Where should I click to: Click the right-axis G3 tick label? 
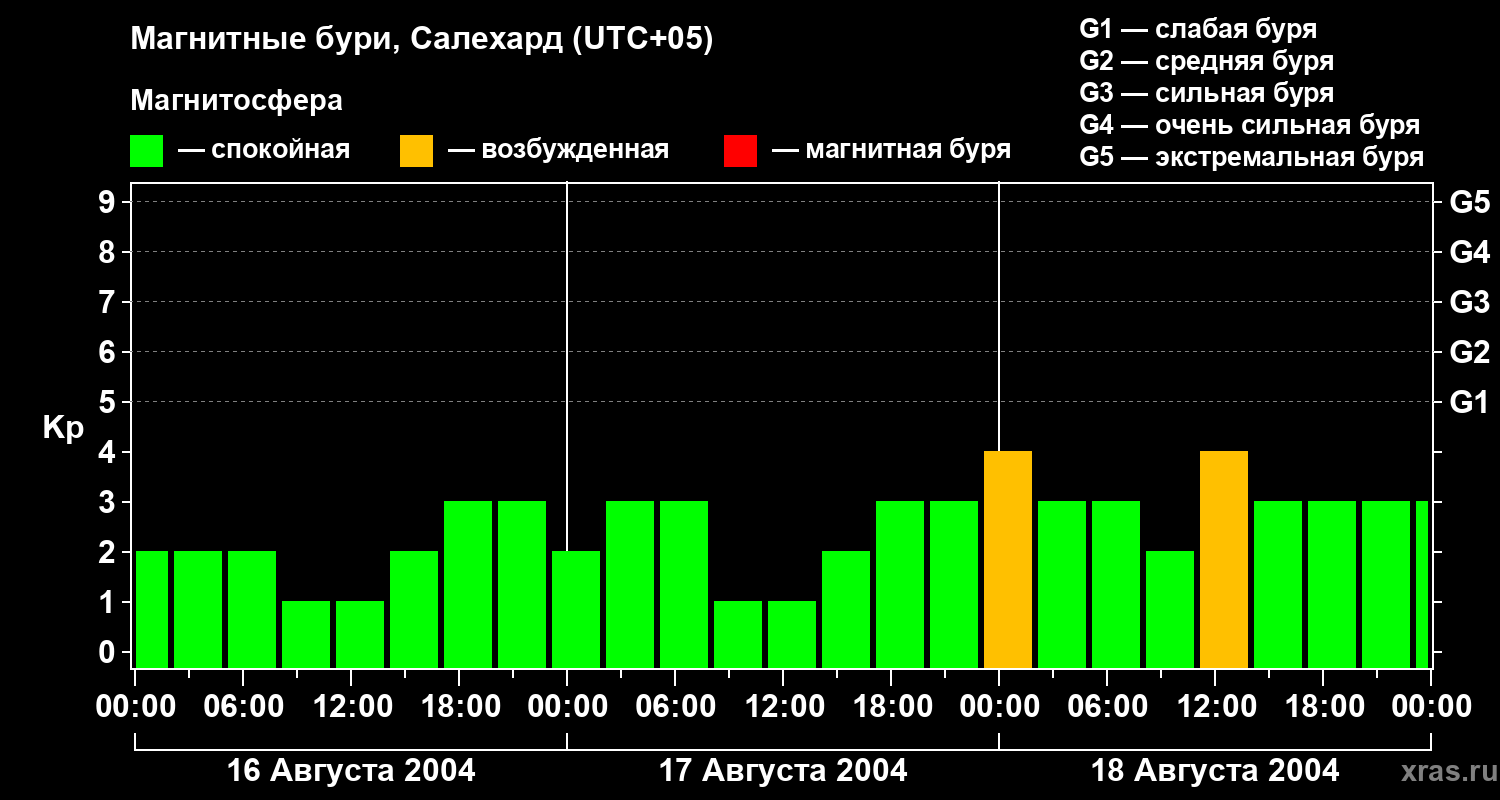1470,302
